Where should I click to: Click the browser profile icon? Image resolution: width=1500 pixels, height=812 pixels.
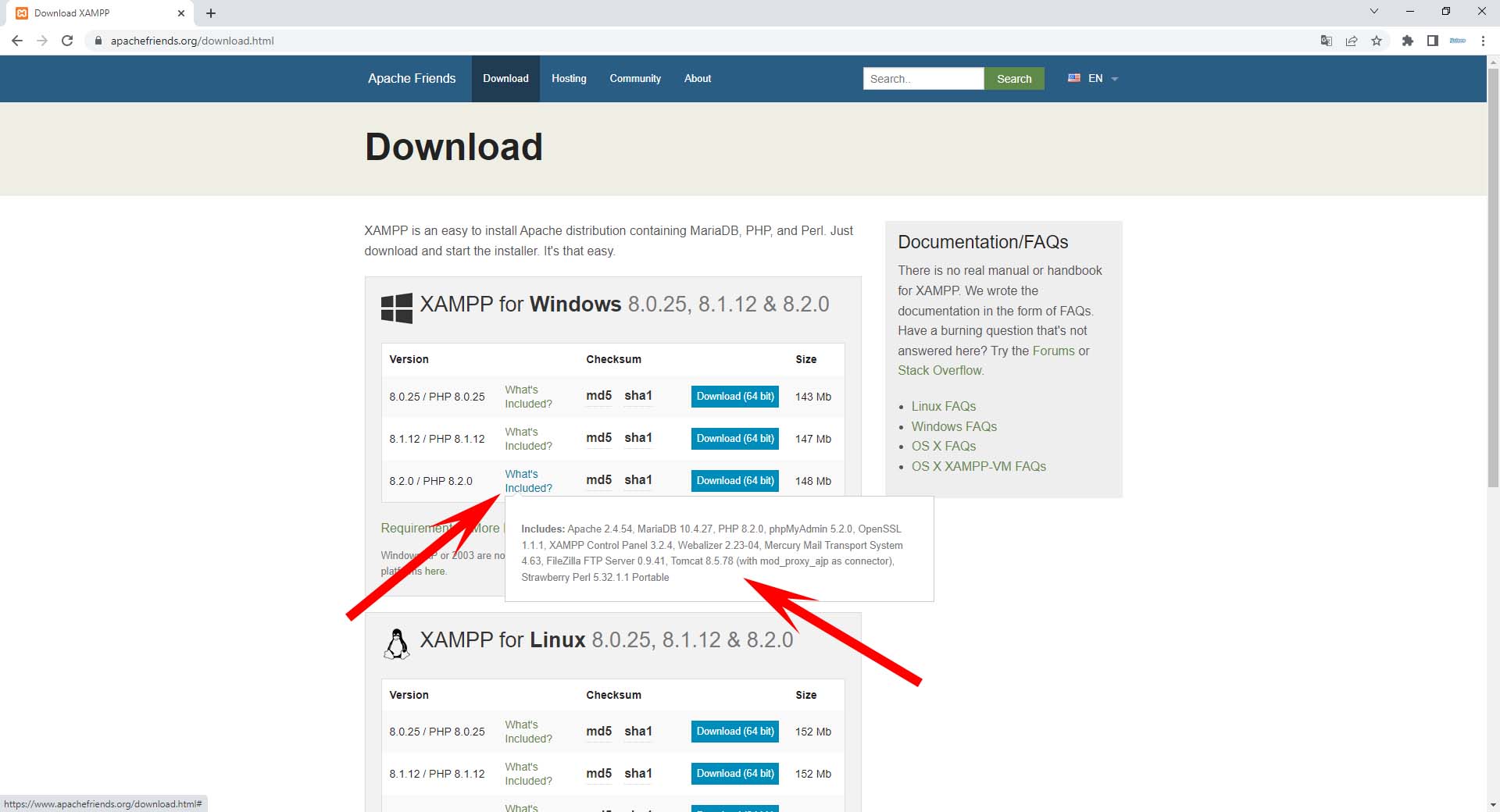click(x=1457, y=41)
